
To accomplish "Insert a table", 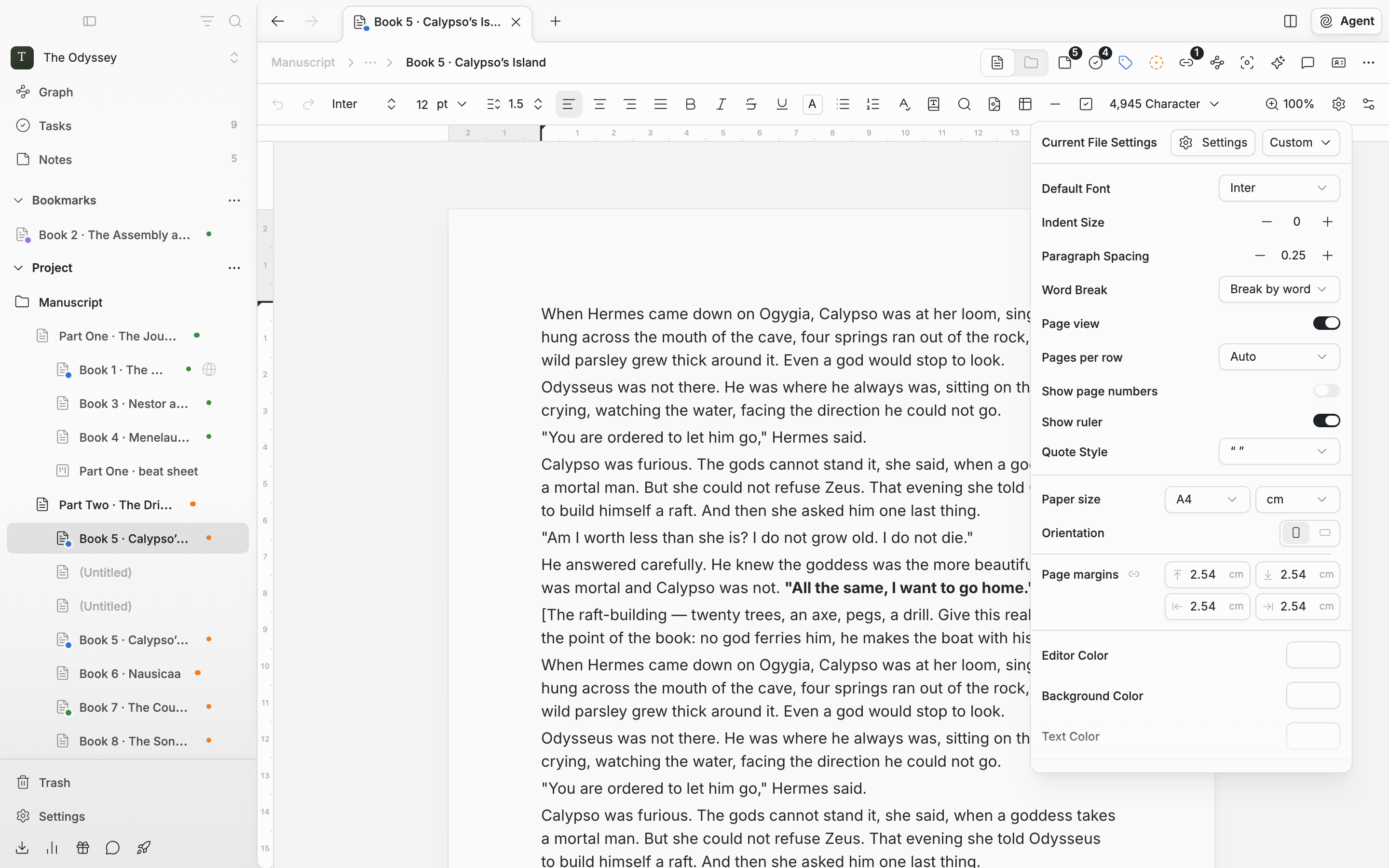I will [x=1025, y=104].
